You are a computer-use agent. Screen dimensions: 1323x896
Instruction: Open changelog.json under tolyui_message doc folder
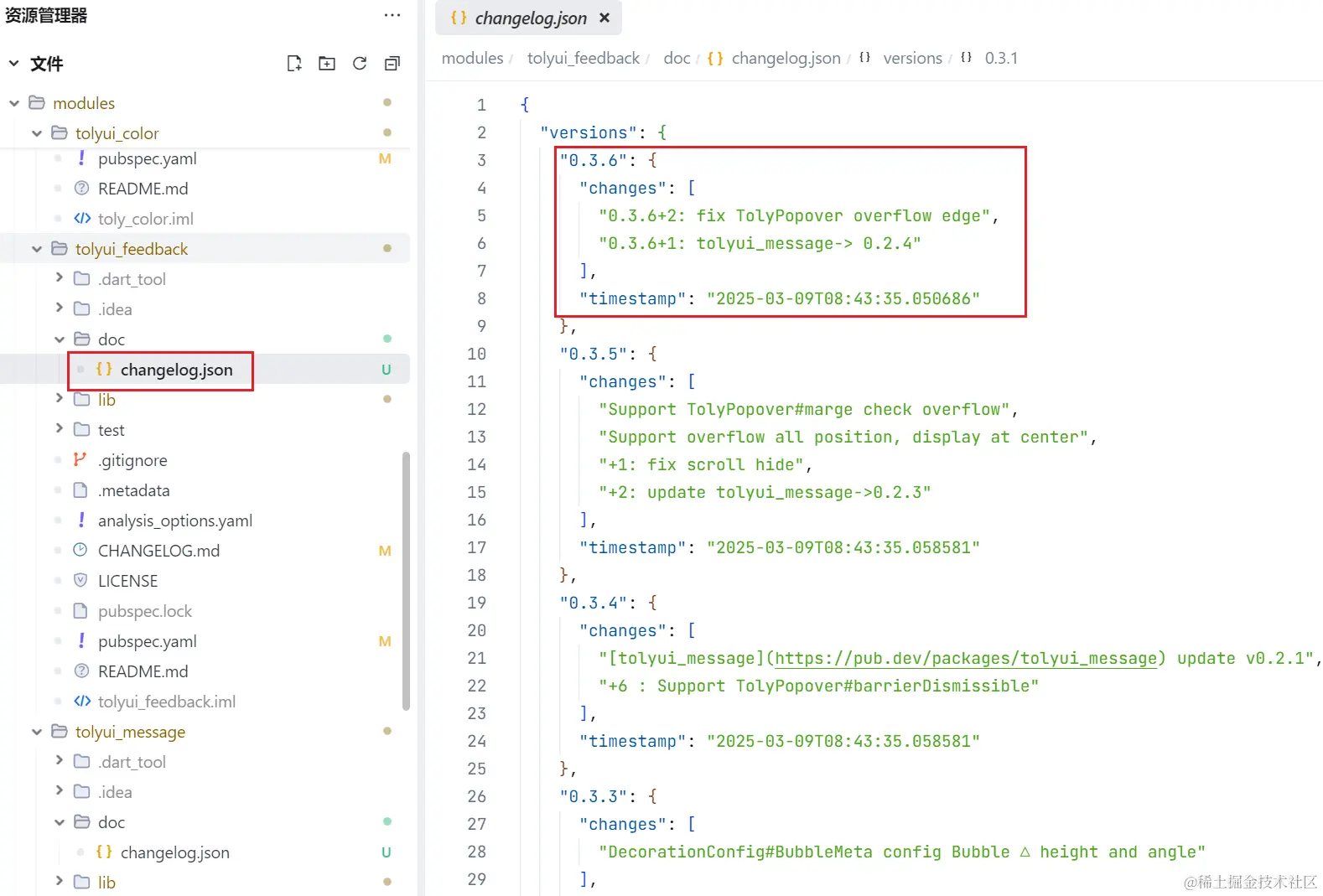(x=174, y=852)
